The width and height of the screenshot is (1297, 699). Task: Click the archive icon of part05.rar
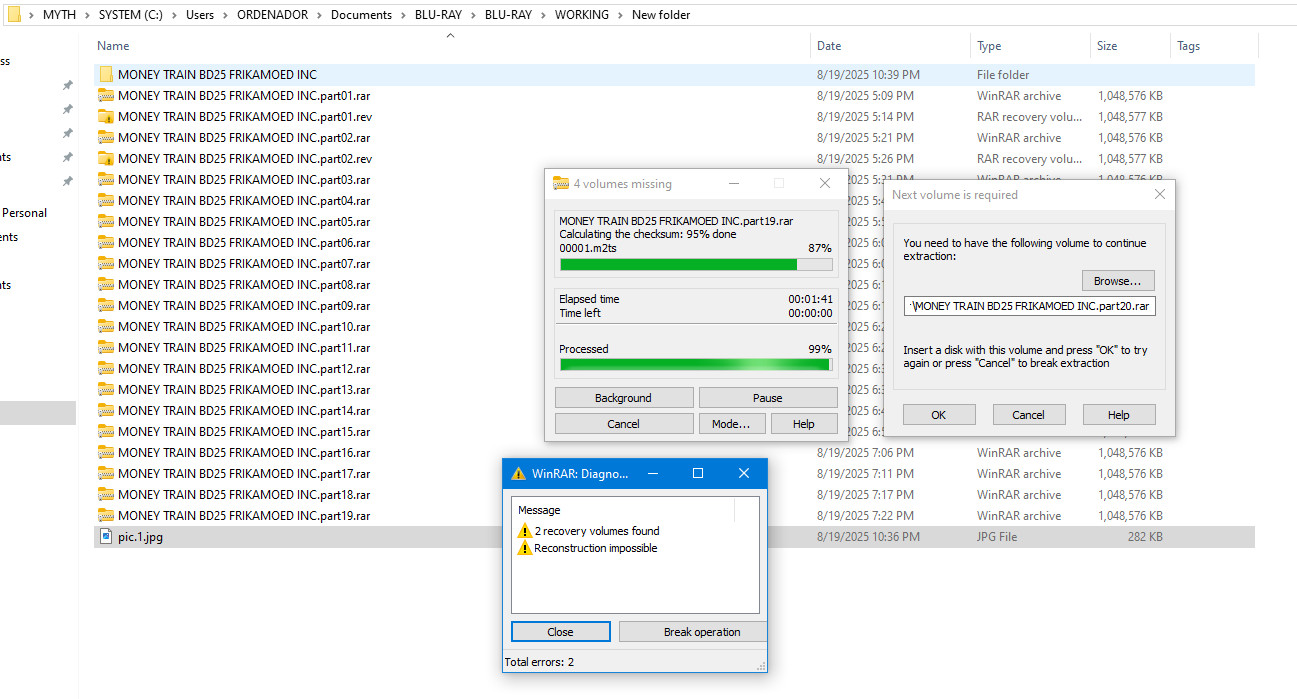[x=106, y=222]
